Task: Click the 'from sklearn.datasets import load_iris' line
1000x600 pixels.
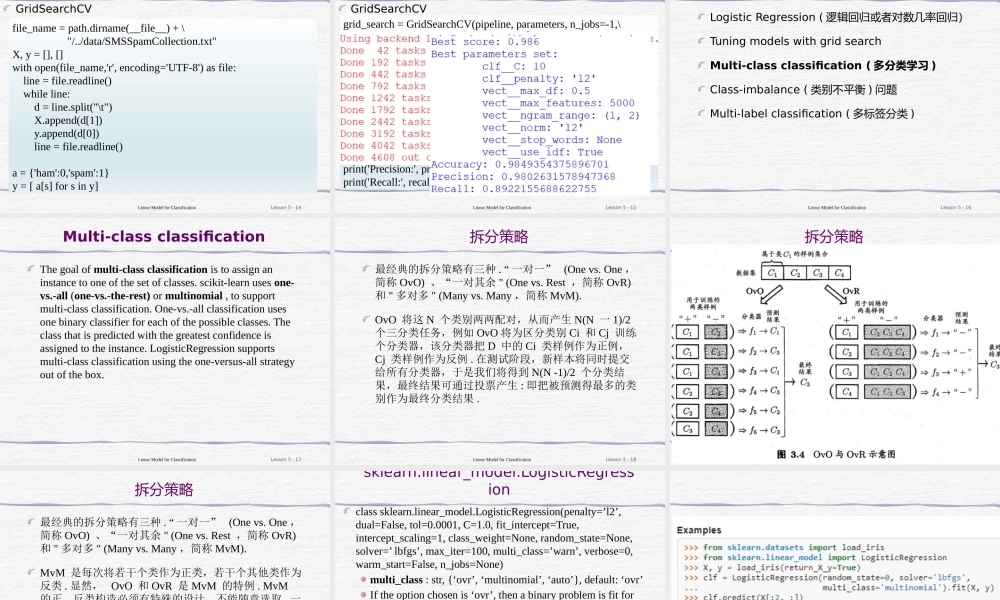Action: 793,547
